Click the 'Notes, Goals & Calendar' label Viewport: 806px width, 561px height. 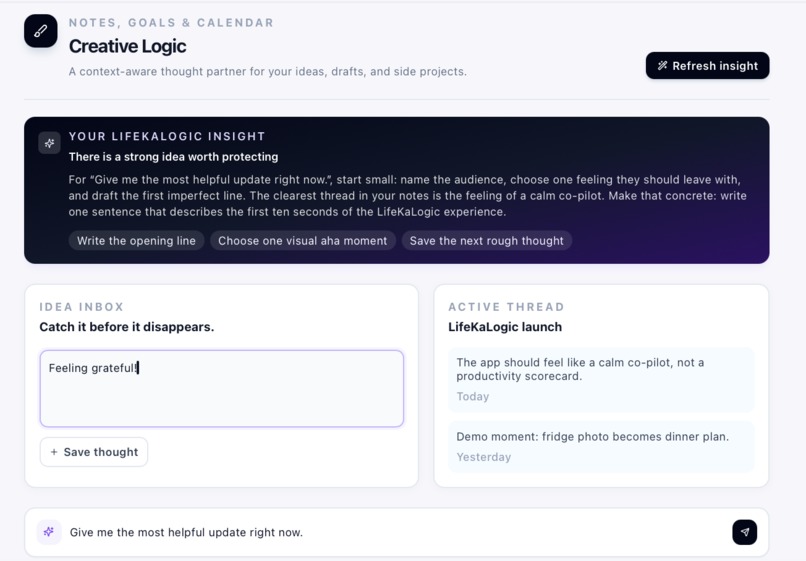(171, 23)
